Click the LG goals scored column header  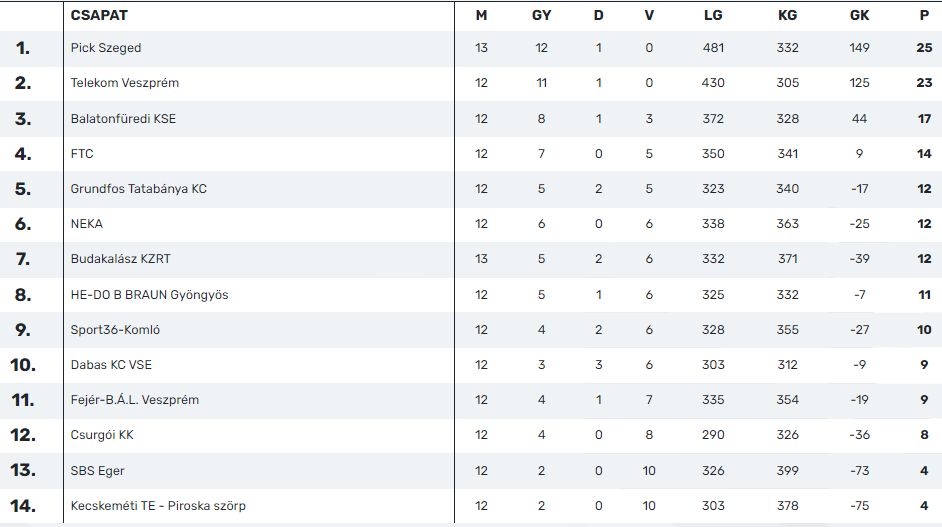713,16
